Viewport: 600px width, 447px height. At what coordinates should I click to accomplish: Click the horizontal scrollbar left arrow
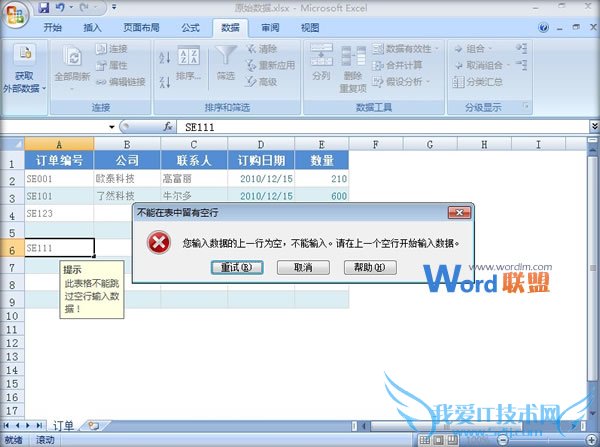pos(364,426)
